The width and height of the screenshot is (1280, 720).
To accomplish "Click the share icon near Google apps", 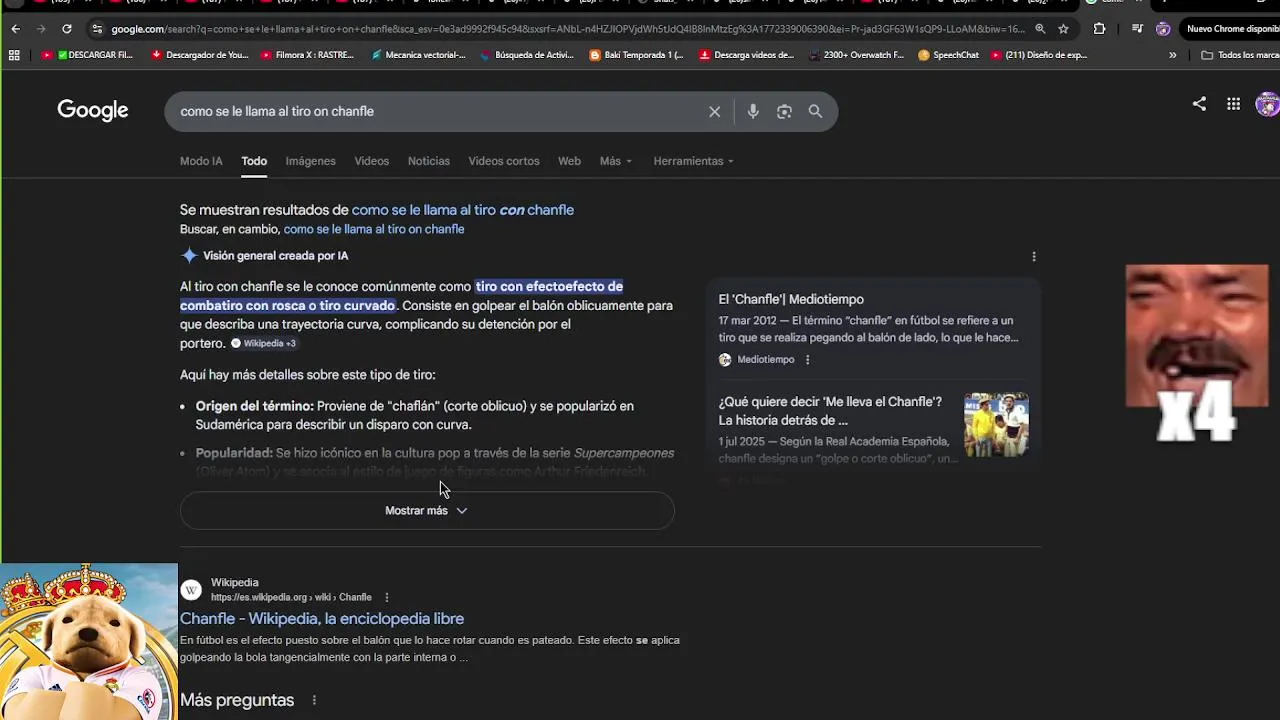I will (x=1199, y=104).
